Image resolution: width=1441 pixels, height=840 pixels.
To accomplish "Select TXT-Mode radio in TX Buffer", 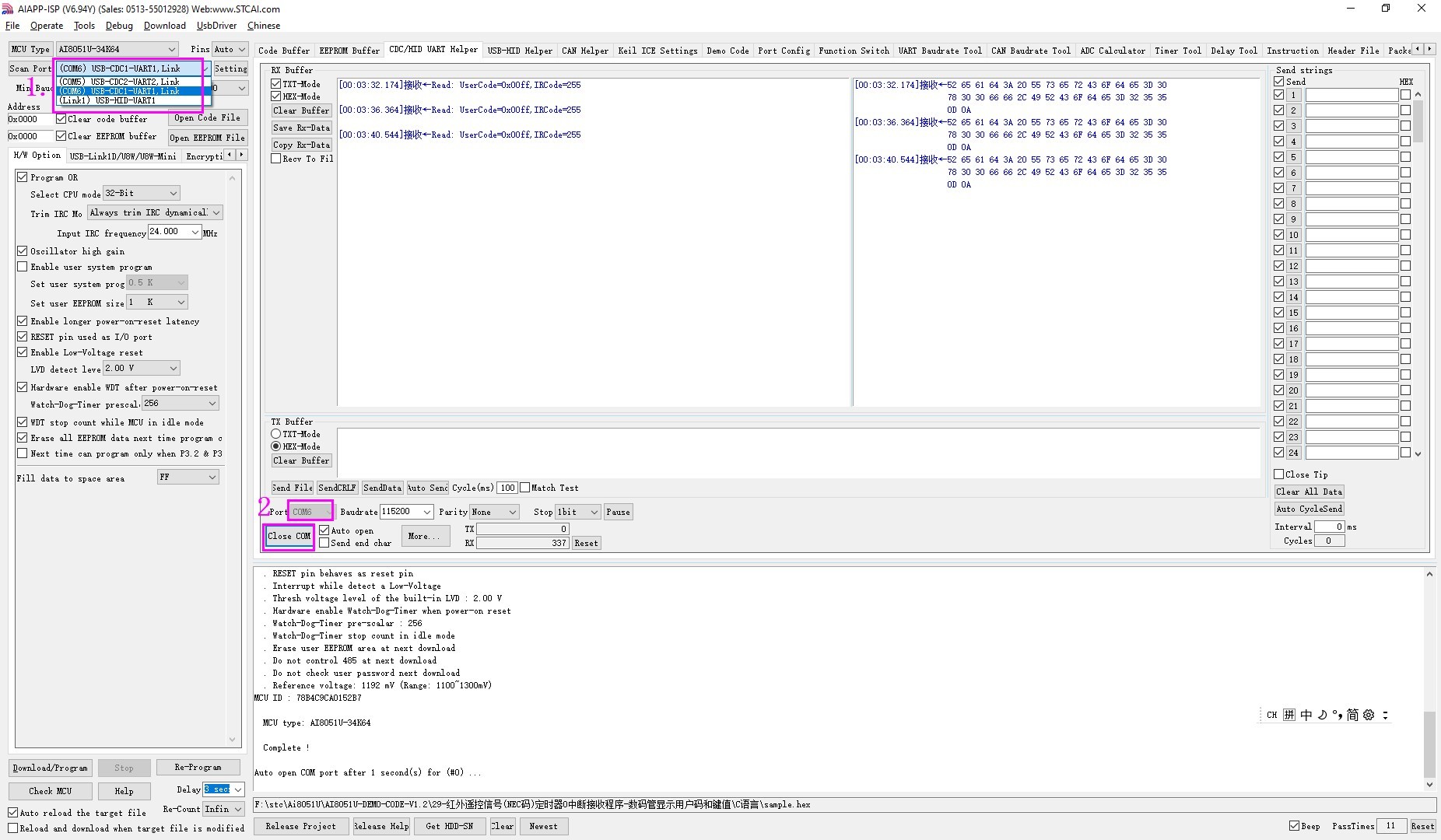I will pyautogui.click(x=276, y=434).
